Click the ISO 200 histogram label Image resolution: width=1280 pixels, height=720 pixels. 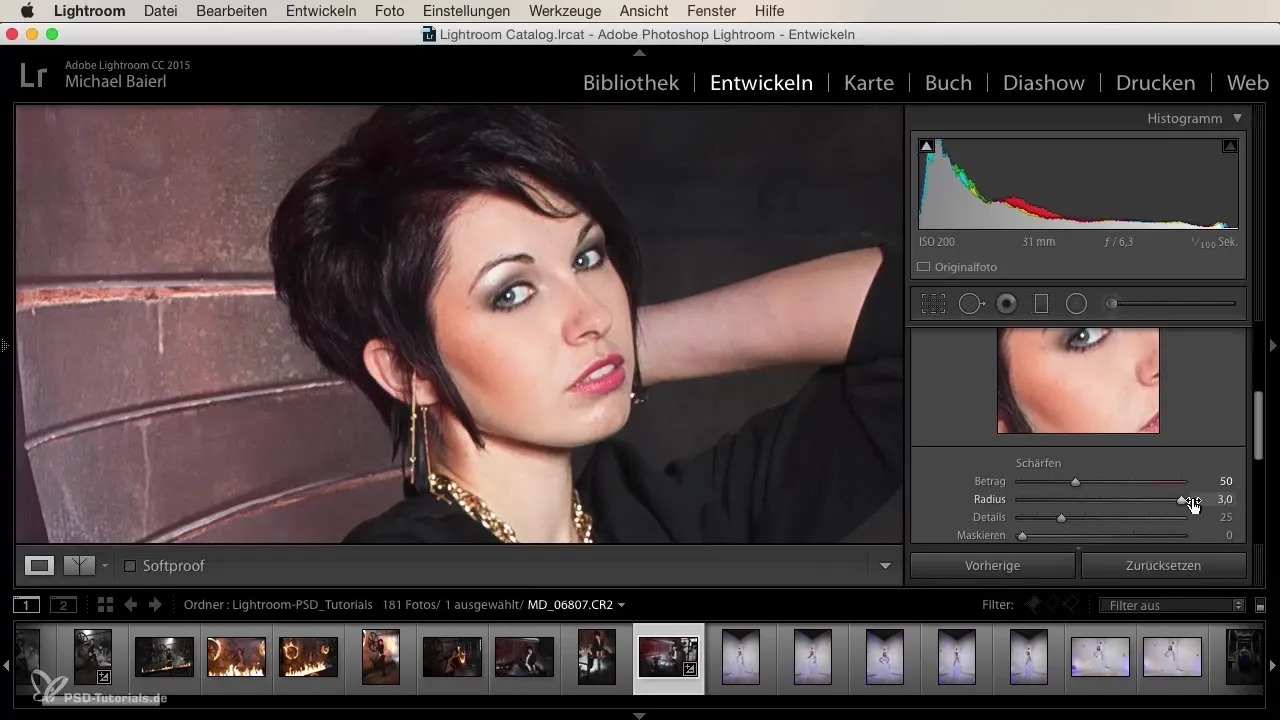pos(937,242)
